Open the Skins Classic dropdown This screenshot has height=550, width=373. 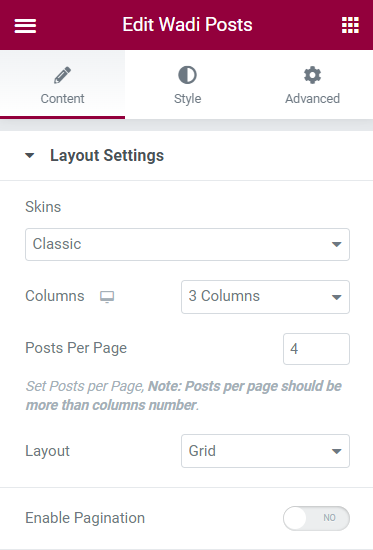point(187,244)
